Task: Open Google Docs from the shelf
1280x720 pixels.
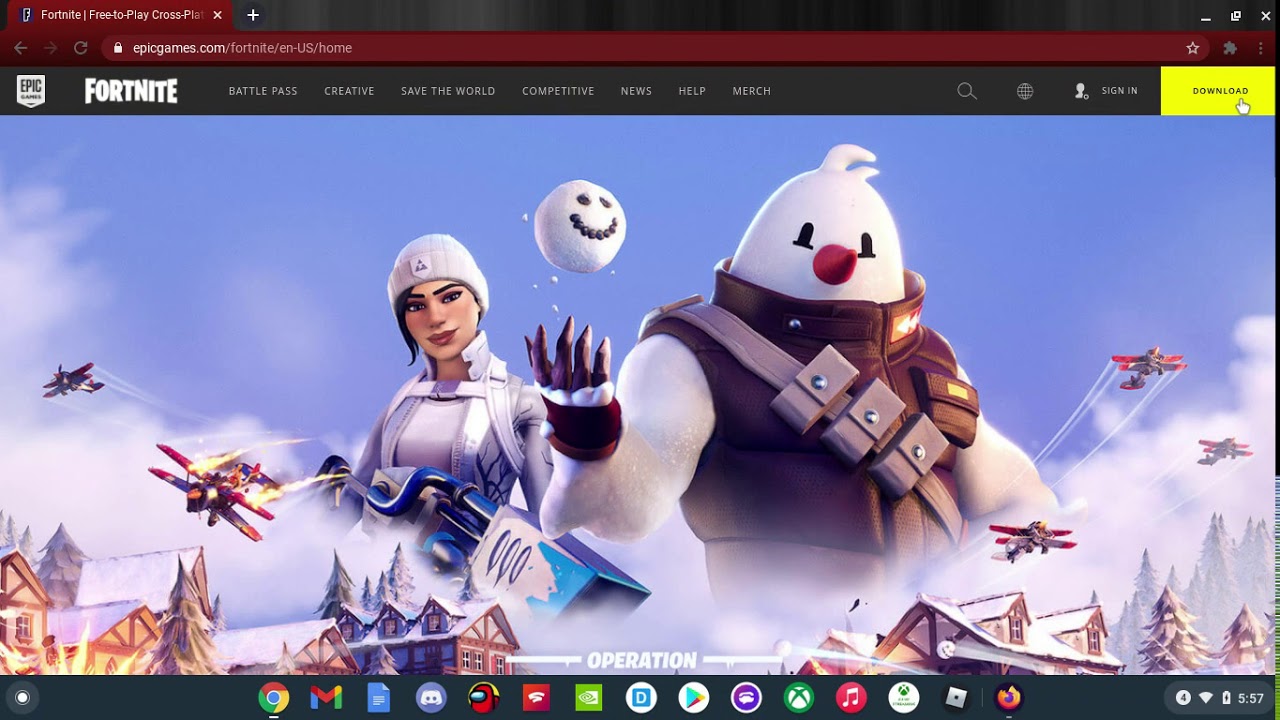Action: (379, 698)
